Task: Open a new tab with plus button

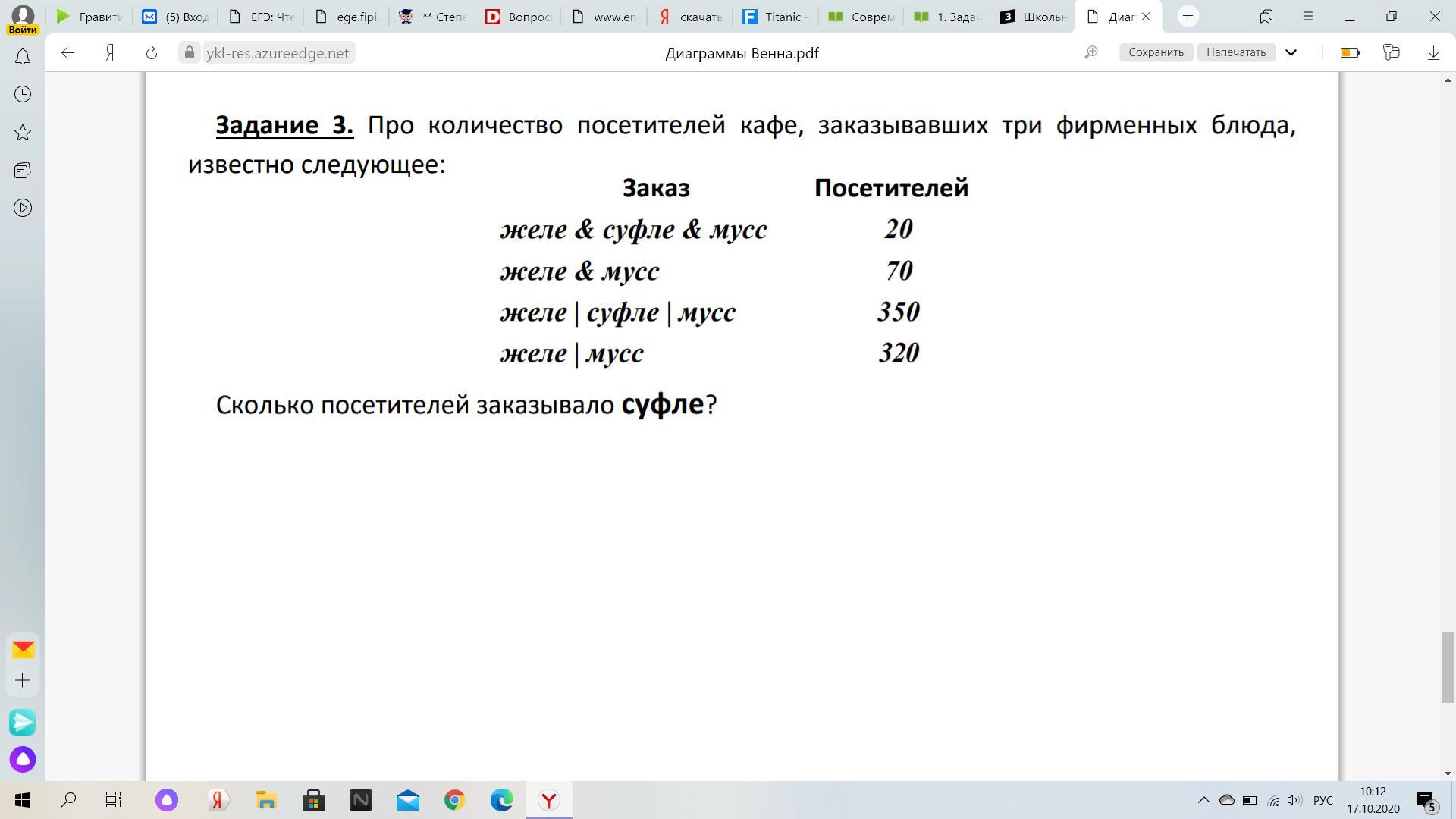Action: (1188, 16)
